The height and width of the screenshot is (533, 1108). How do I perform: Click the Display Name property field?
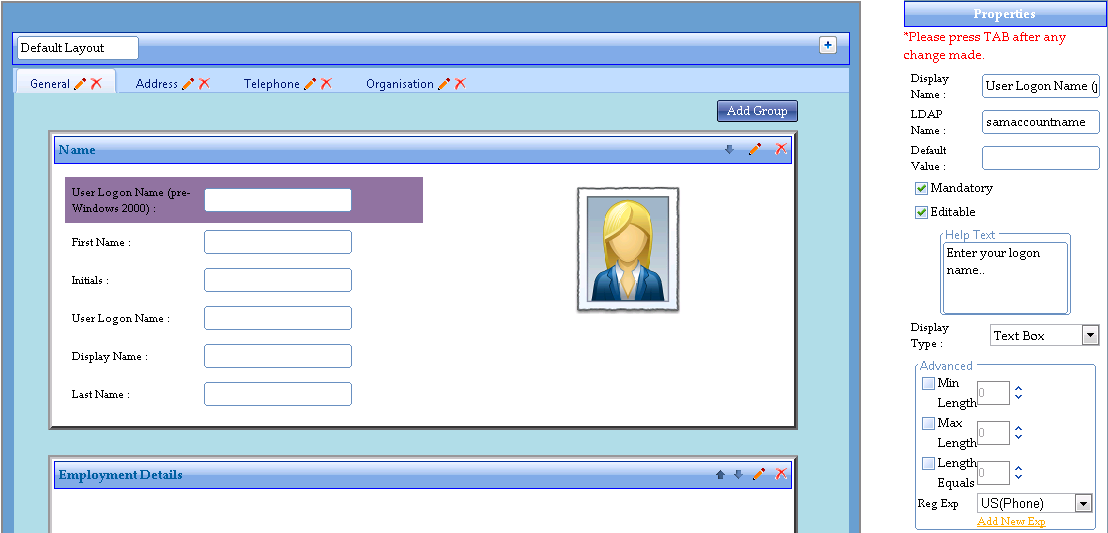pyautogui.click(x=1041, y=86)
